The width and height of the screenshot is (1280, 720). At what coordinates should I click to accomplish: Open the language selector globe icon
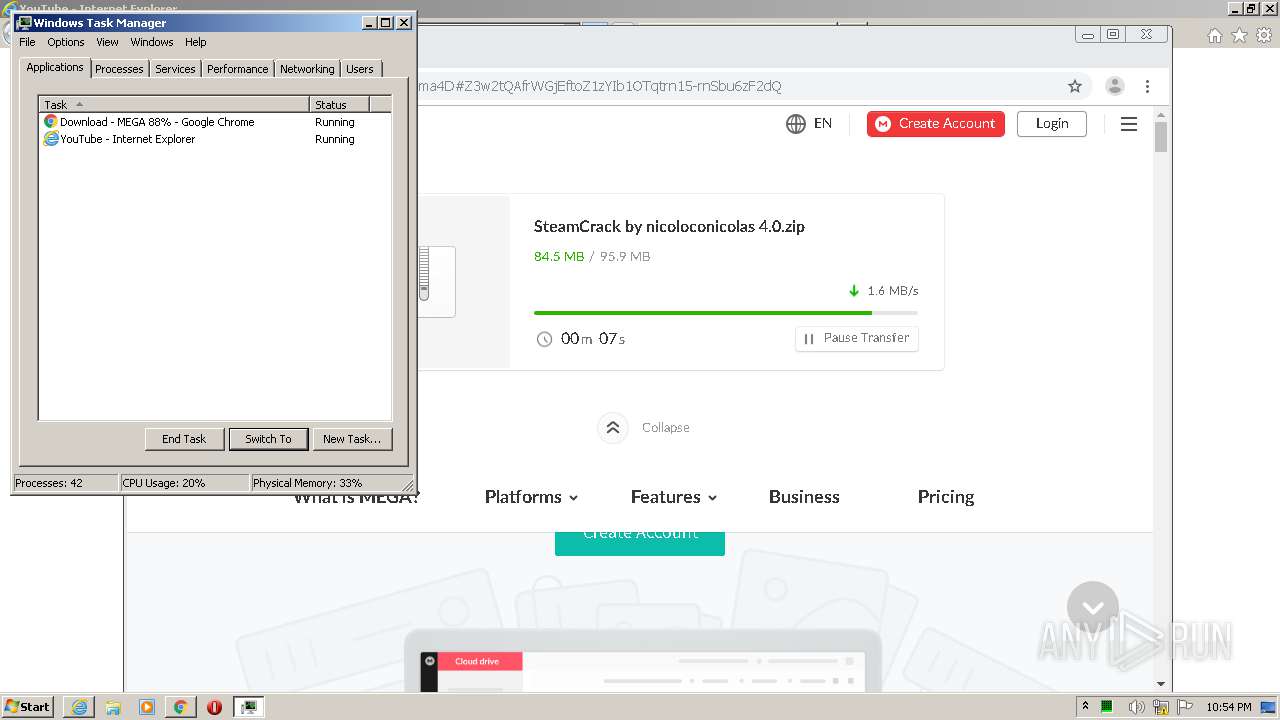[x=796, y=124]
